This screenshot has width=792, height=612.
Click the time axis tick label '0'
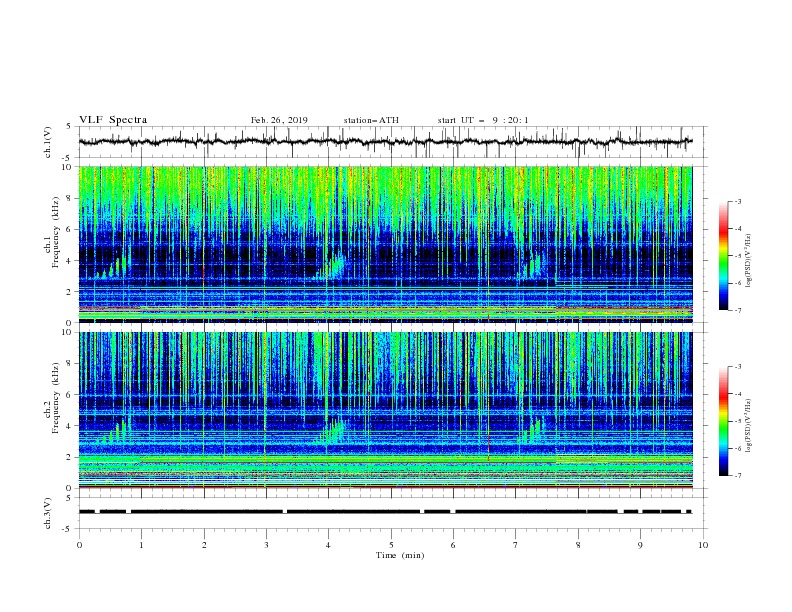(79, 545)
